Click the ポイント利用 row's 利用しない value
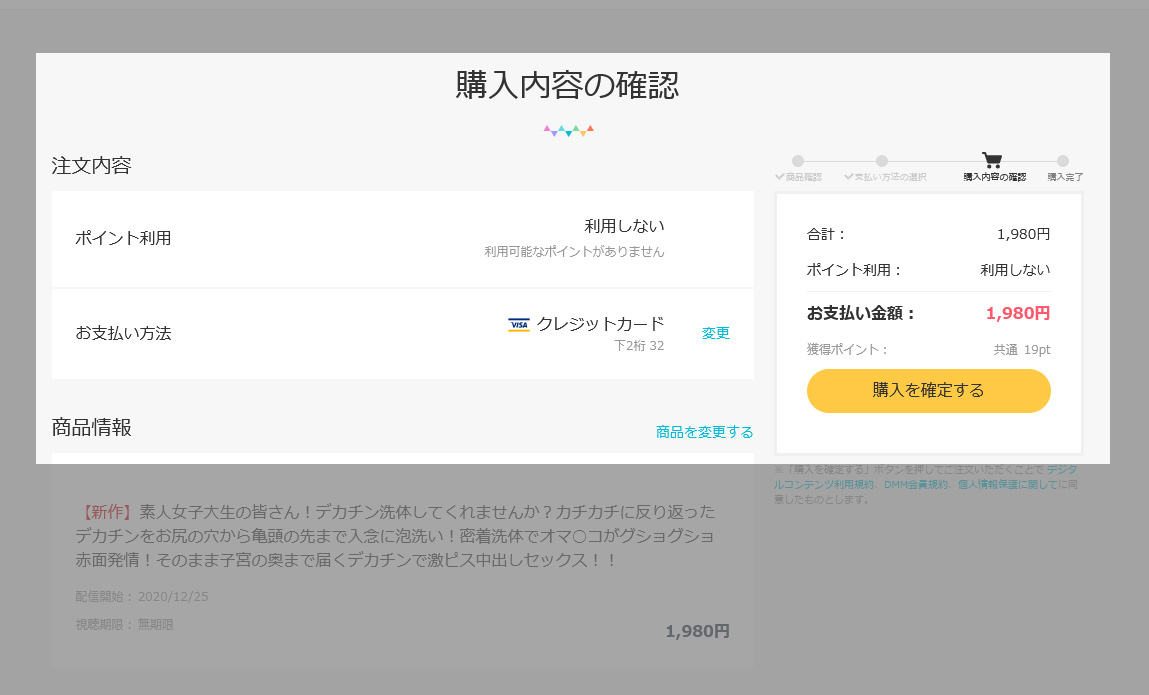1149x695 pixels. 624,226
